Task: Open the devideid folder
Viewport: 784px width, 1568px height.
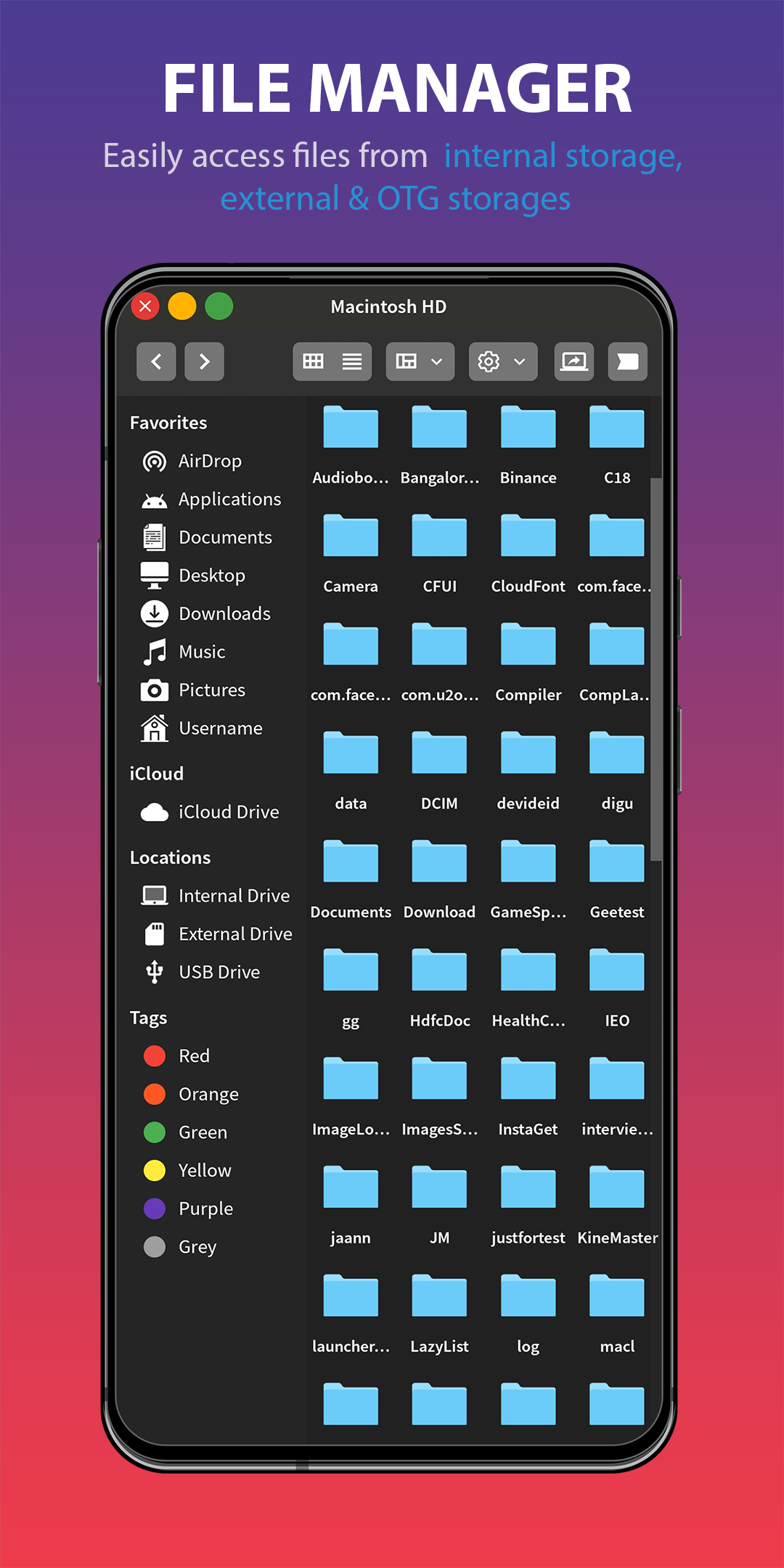Action: 528,770
